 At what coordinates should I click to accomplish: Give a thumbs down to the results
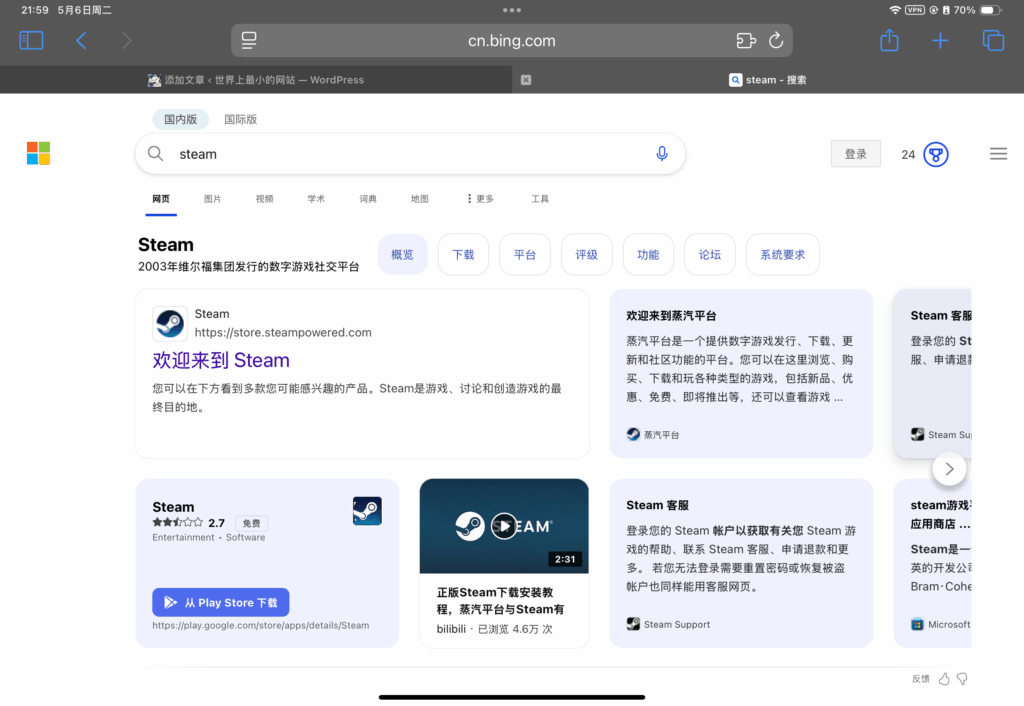pos(962,679)
